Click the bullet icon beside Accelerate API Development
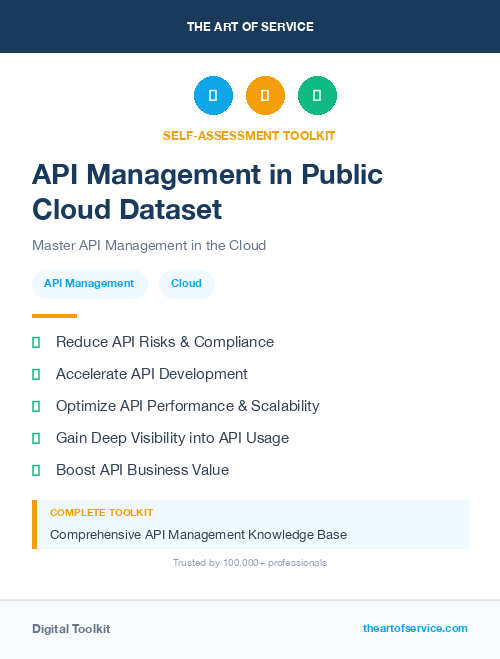 coord(36,374)
